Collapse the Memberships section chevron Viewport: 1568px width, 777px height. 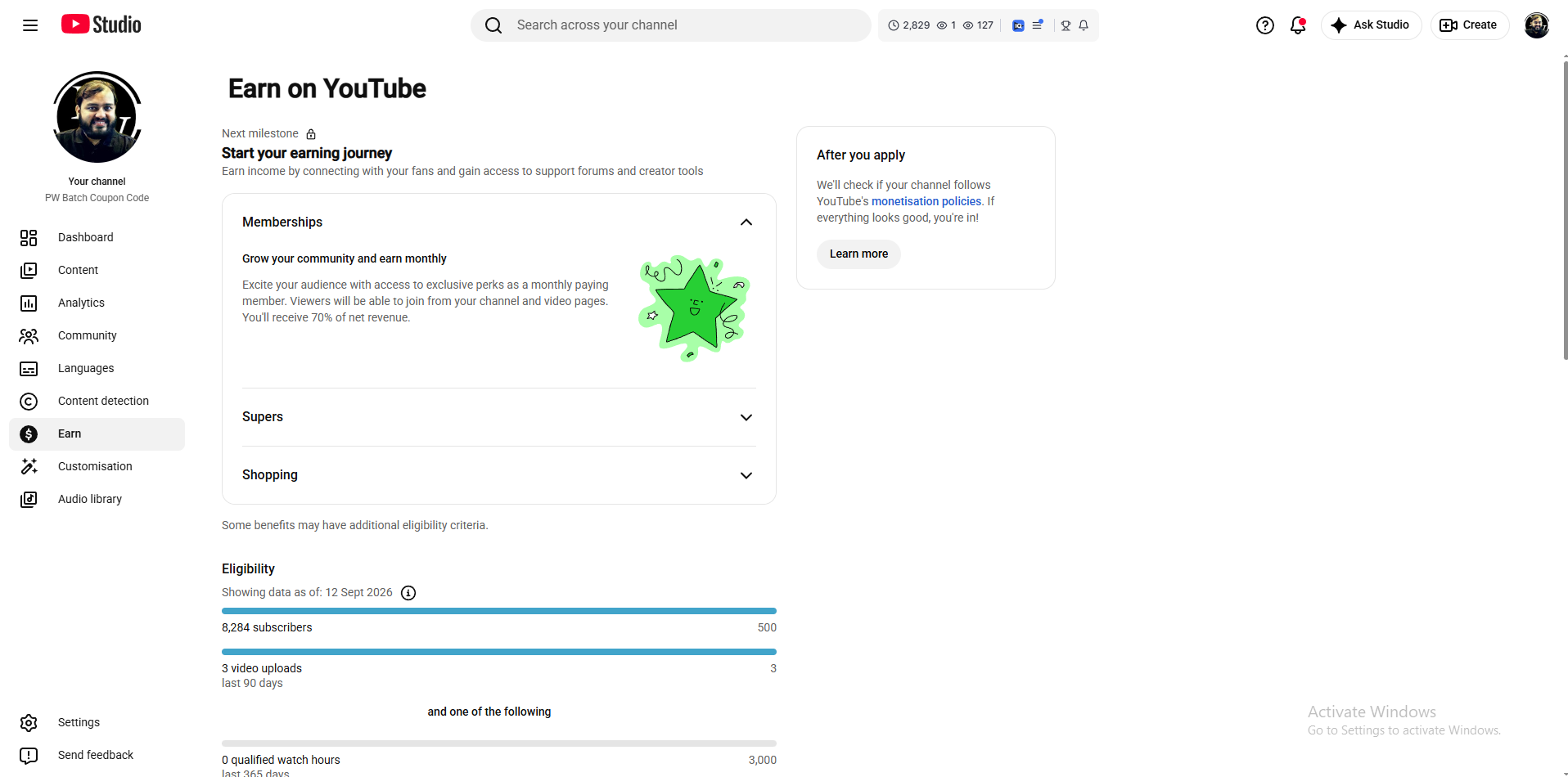746,222
